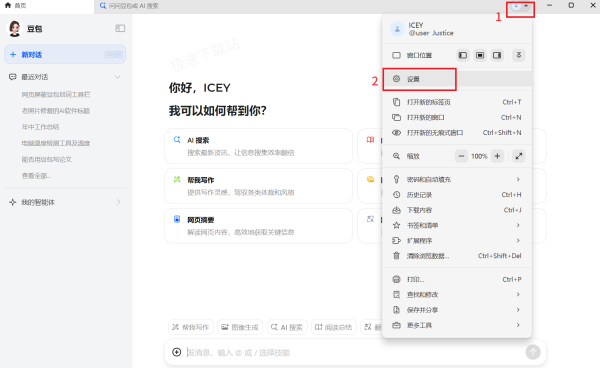The width and height of the screenshot is (600, 368).
Task: Open 设置 from the dropdown menu
Action: 457,79
